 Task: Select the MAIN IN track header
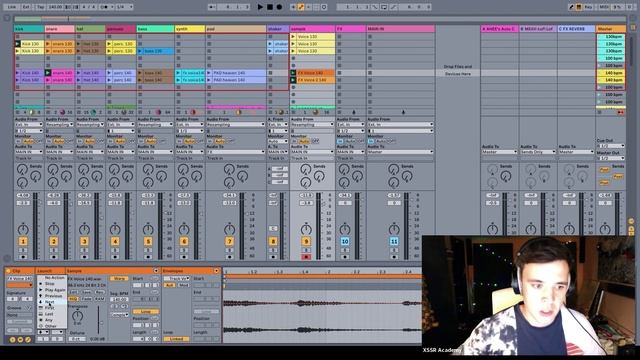(x=400, y=29)
